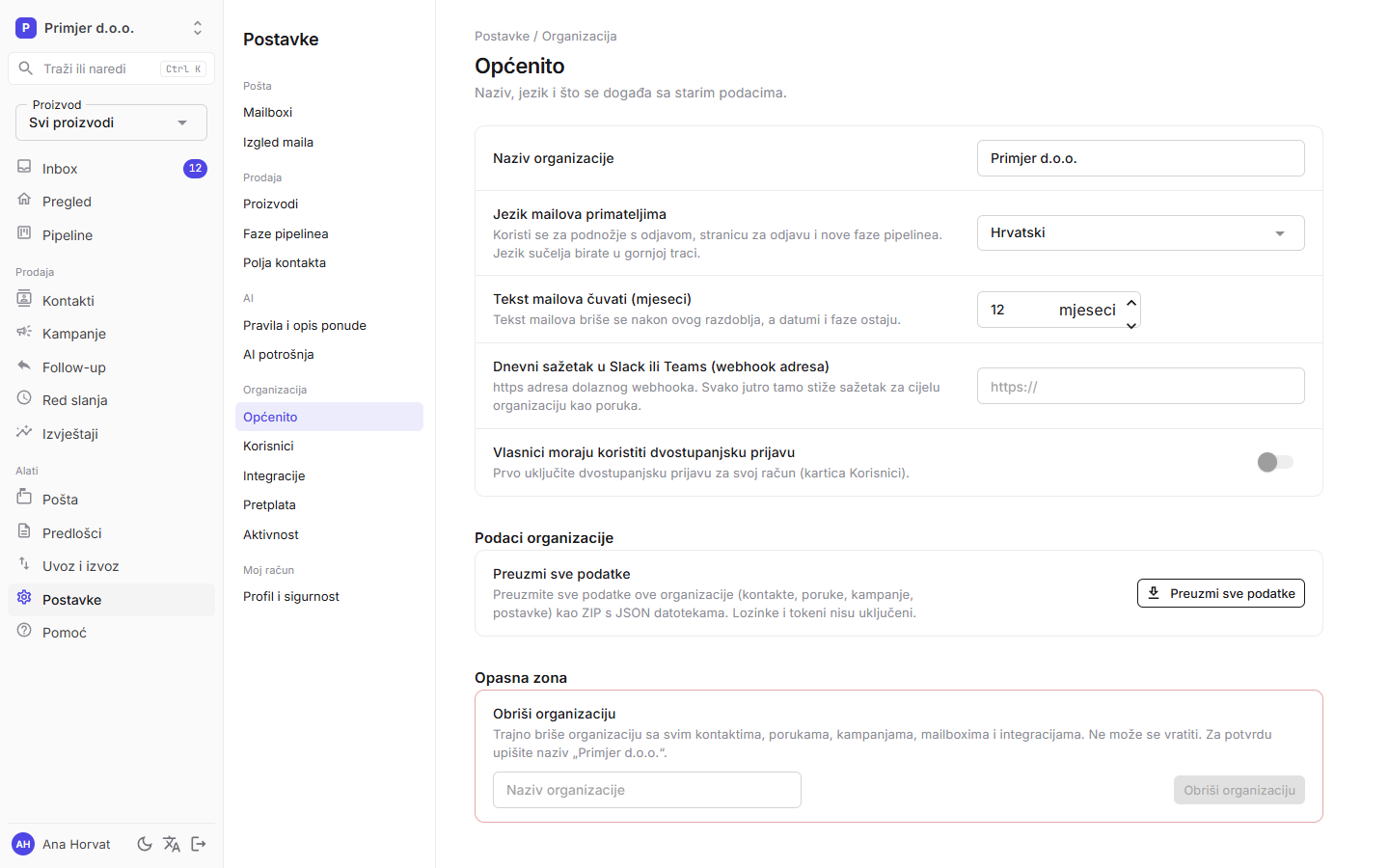Viewport: 1389px width, 868px height.
Task: Select the Kontakti contacts icon
Action: pos(24,299)
